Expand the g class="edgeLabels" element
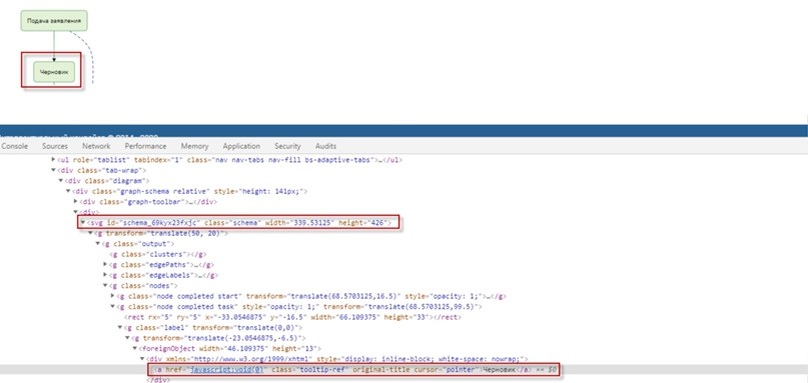808x383 pixels. point(105,275)
